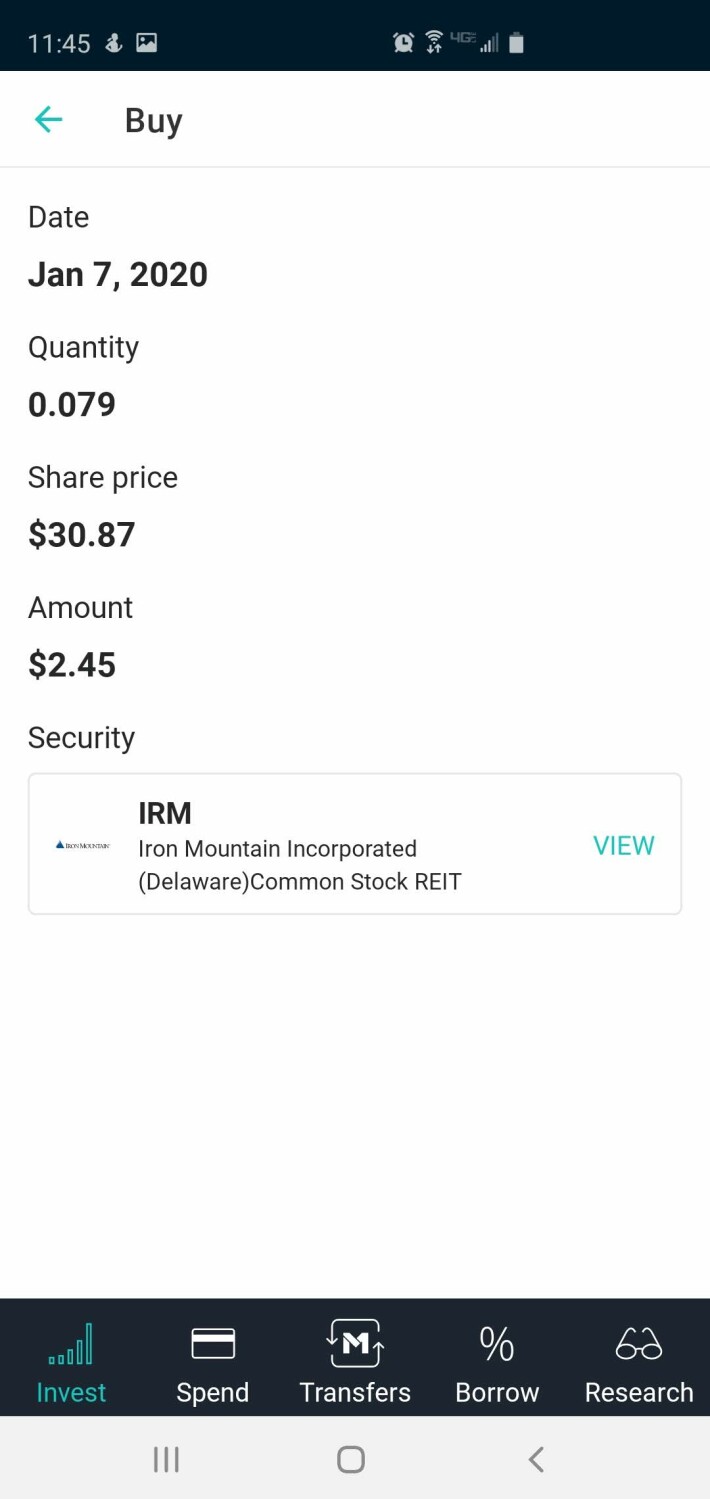This screenshot has height=1499, width=710.
Task: Tap the 0.079 quantity value
Action: [72, 405]
